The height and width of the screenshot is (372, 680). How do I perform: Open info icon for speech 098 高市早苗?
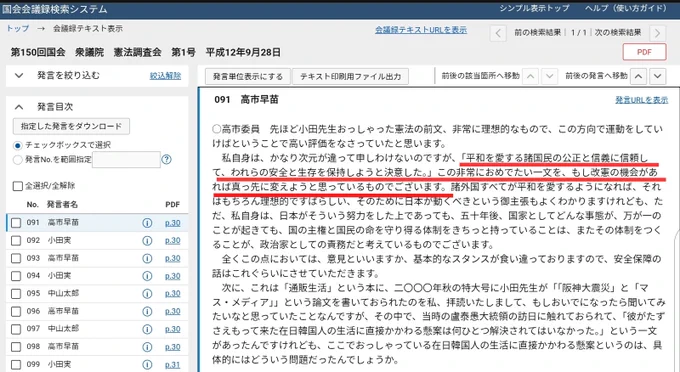(147, 347)
